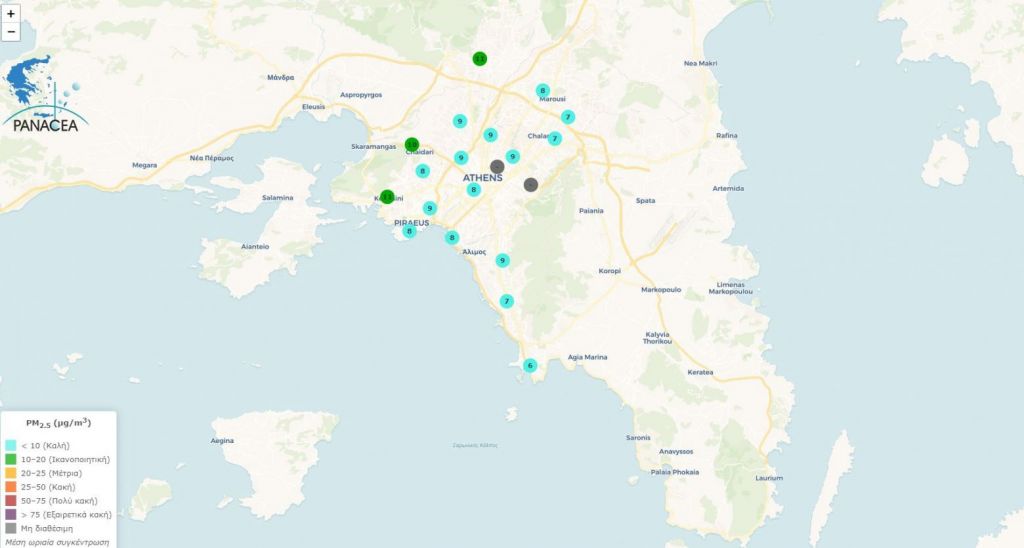Click the cyan marker 8 near Άλιμος
Image resolution: width=1024 pixels, height=548 pixels.
point(452,237)
